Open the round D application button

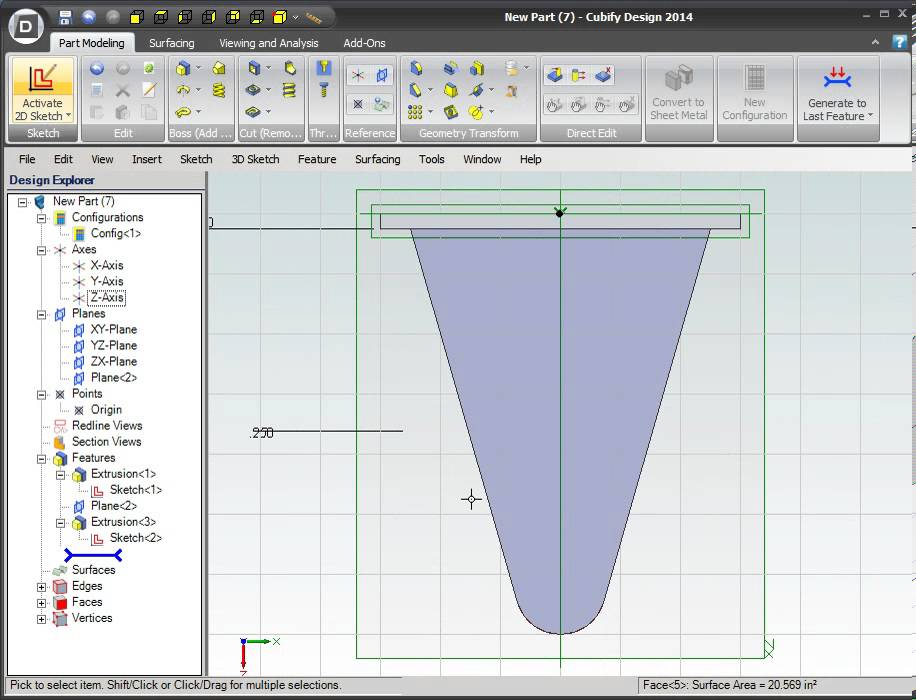(x=26, y=25)
